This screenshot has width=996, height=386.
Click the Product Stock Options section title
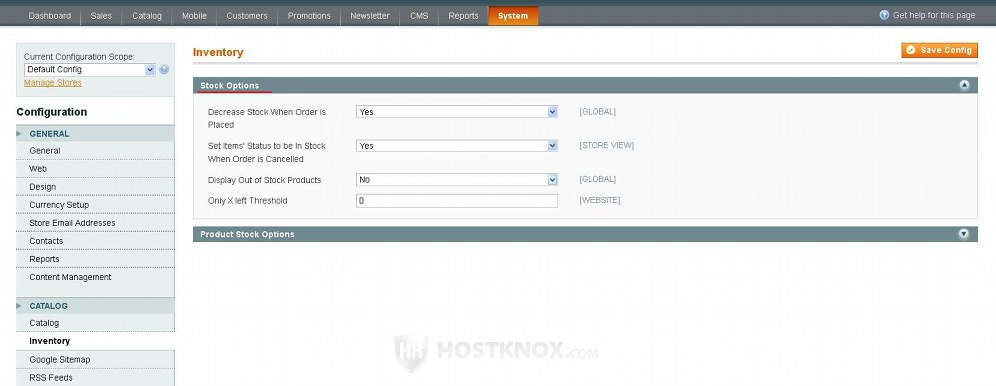tap(247, 234)
